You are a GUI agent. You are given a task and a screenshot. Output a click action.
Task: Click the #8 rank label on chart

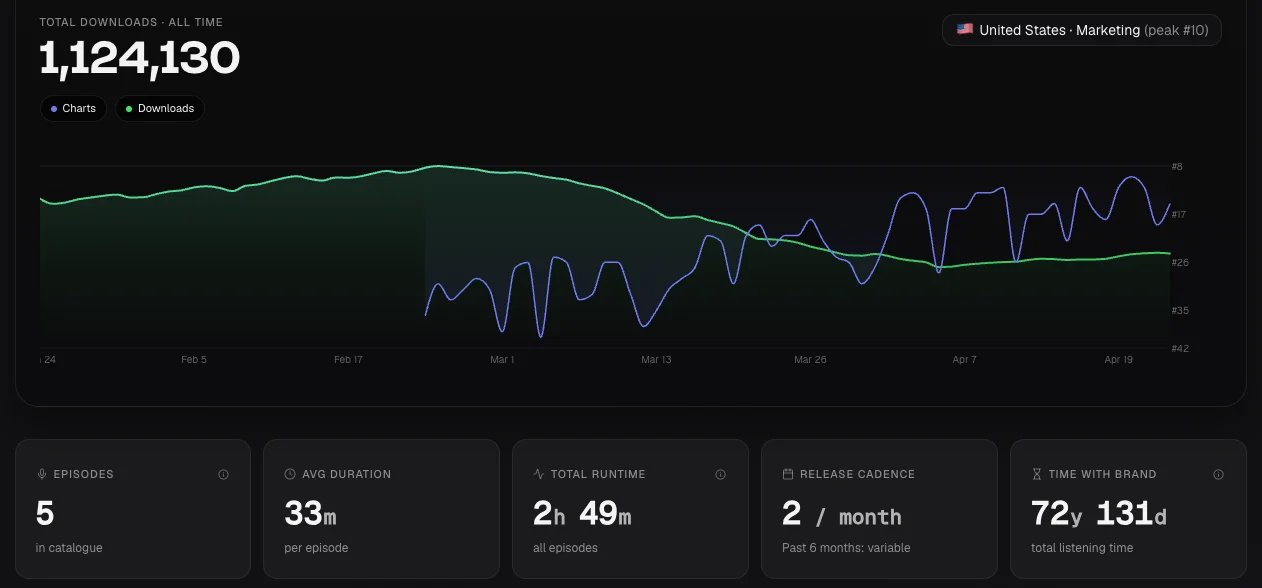coord(1177,166)
